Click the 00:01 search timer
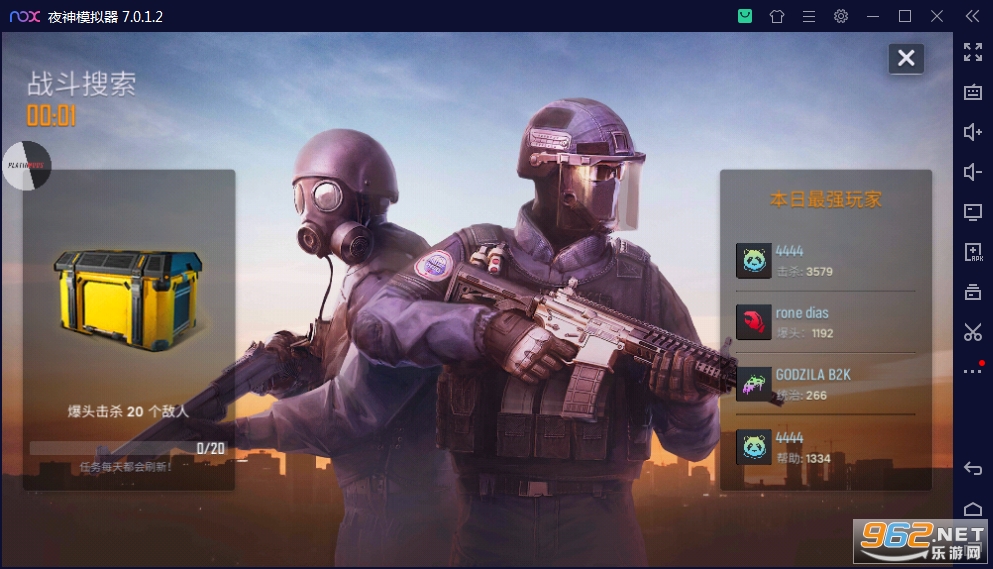The width and height of the screenshot is (993, 569). coord(51,117)
